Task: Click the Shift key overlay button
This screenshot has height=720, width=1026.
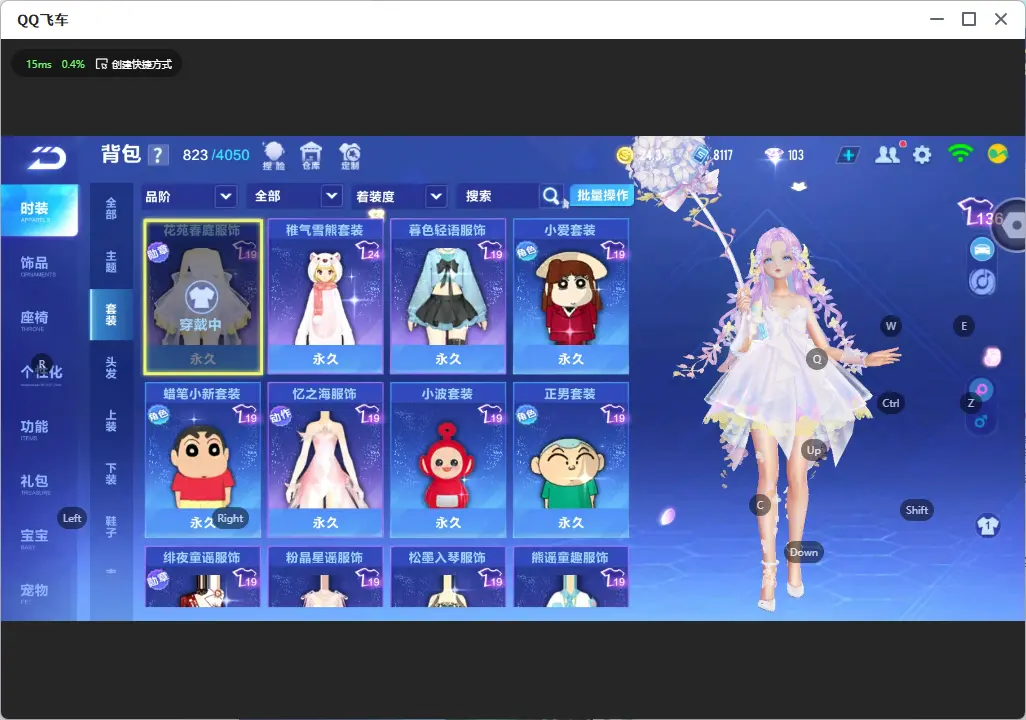Action: click(916, 510)
